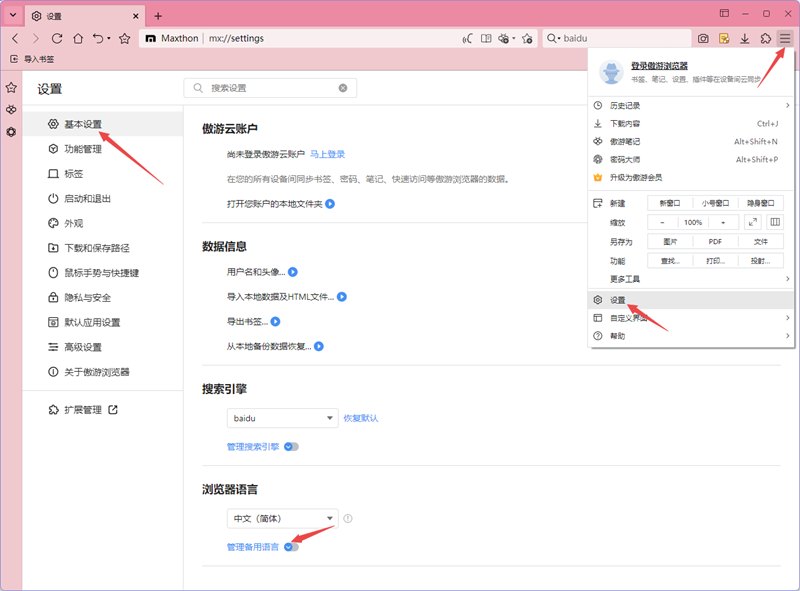800x591 pixels.
Task: Toggle the 管理搜索引擎 switch
Action: (290, 447)
